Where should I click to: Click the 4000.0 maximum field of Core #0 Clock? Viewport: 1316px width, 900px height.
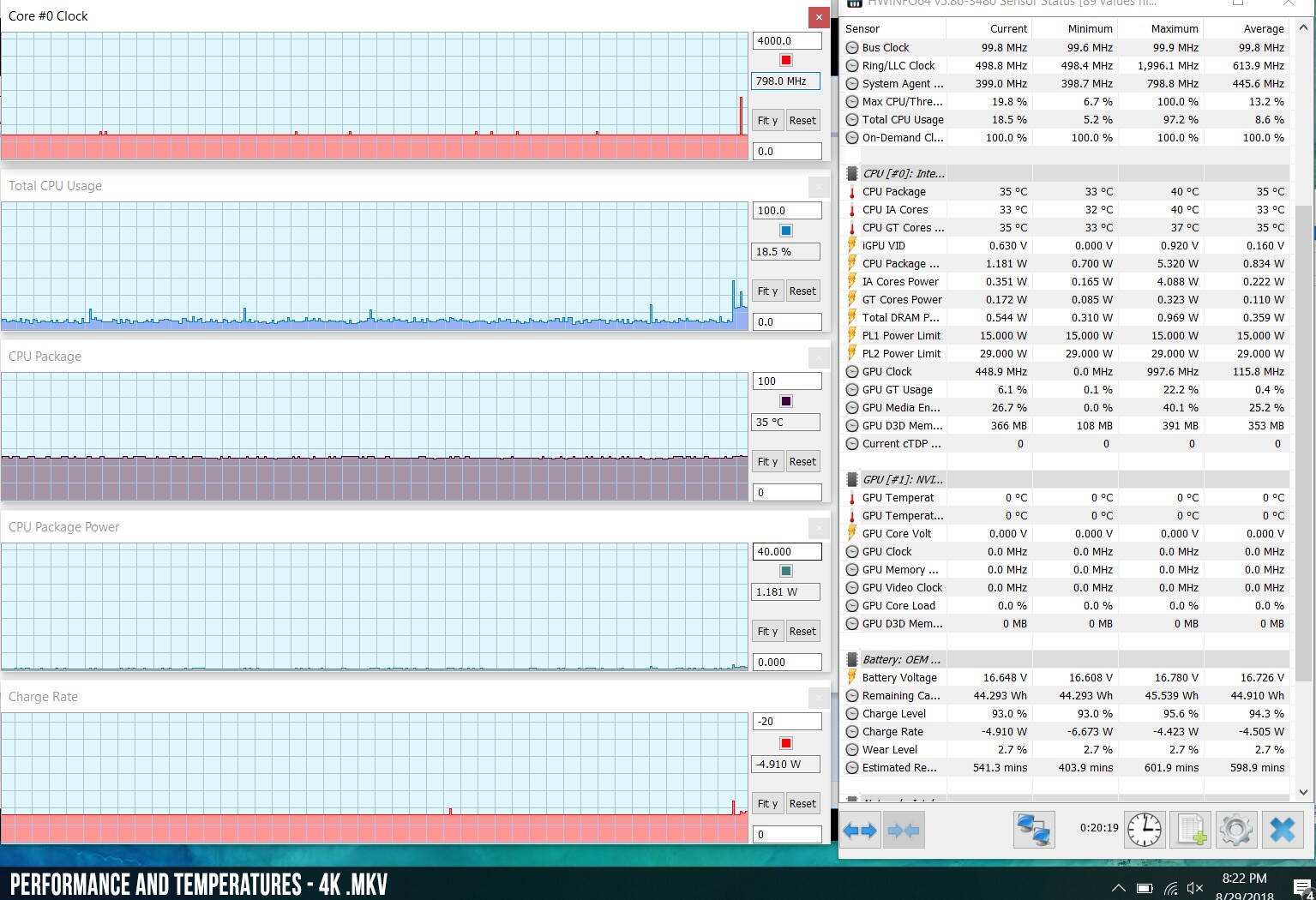pos(786,40)
